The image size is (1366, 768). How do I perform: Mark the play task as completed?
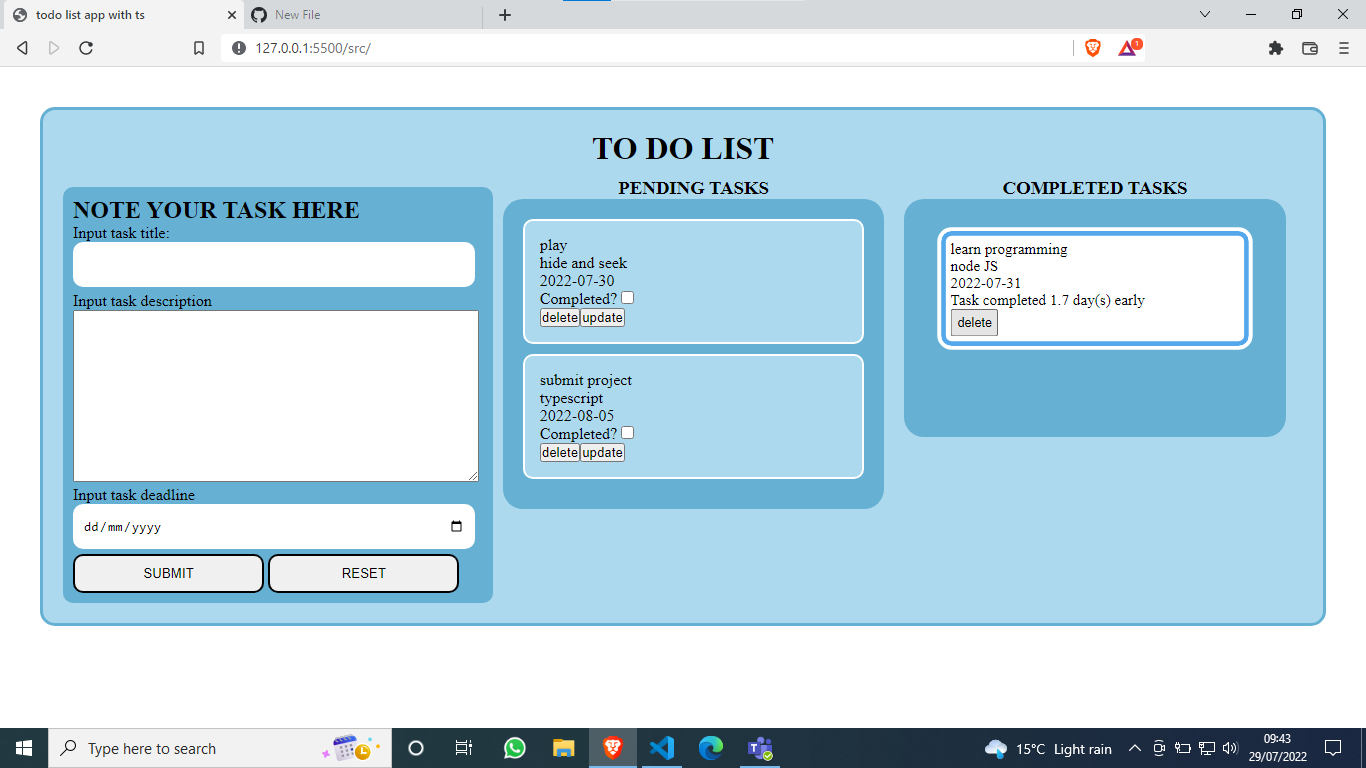pyautogui.click(x=627, y=298)
